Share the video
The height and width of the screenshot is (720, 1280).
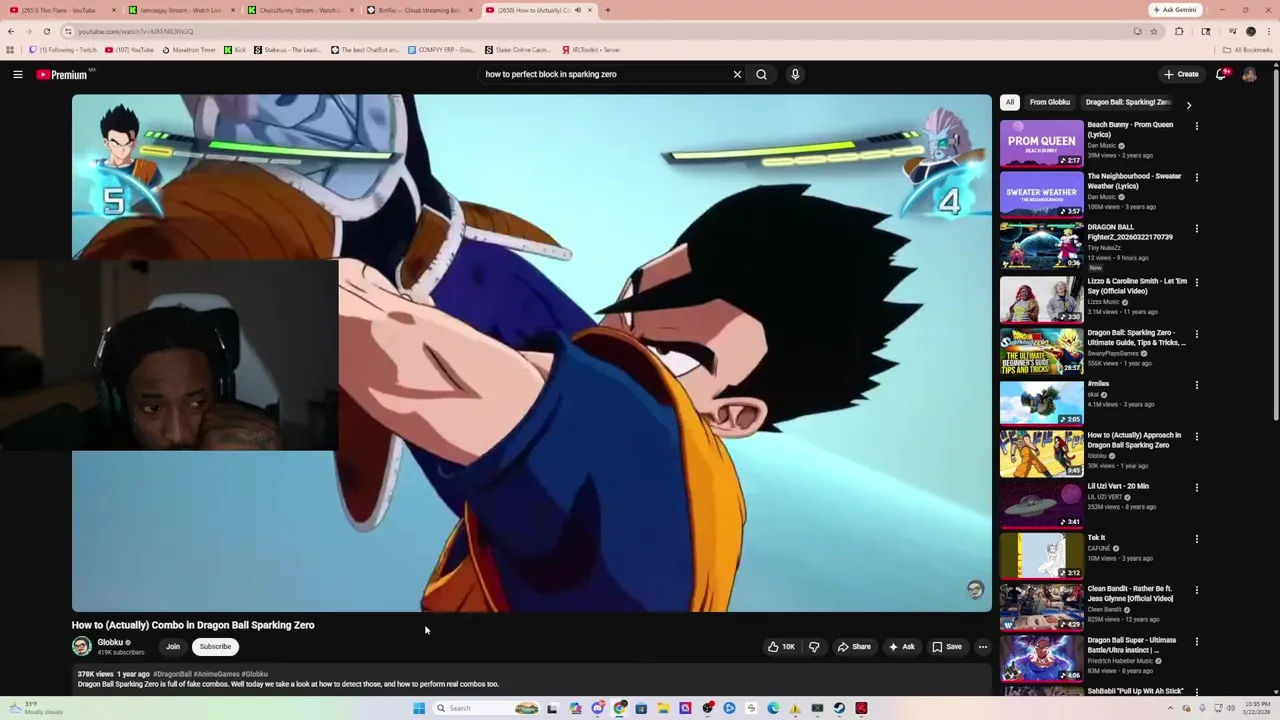point(854,647)
